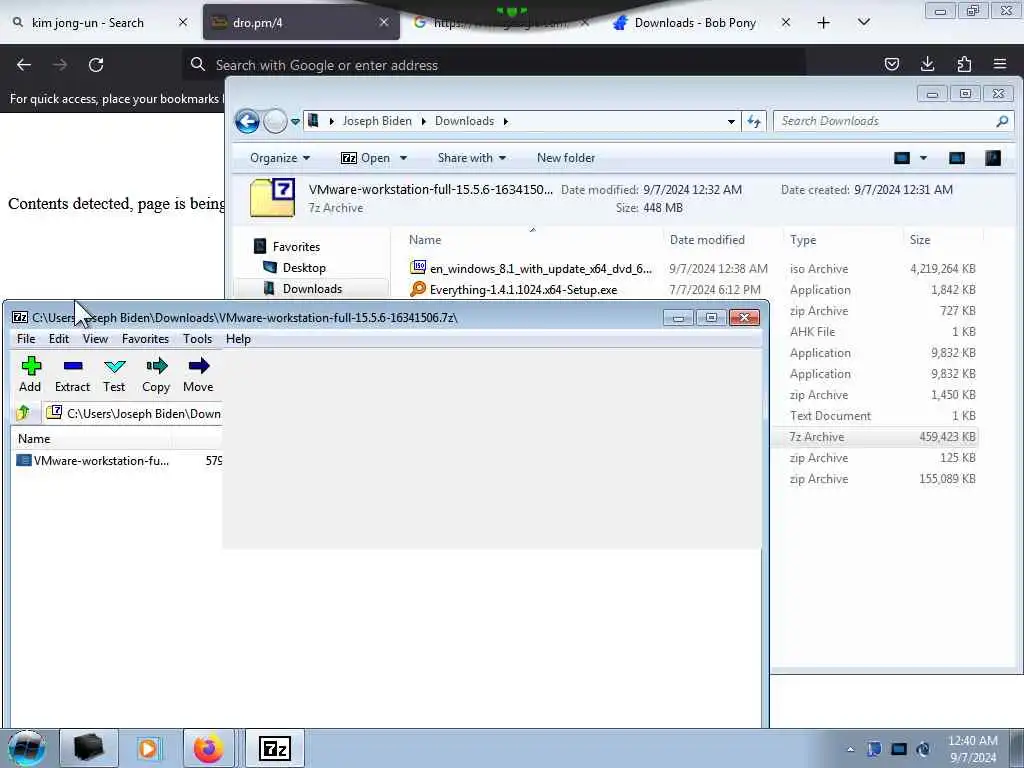Viewport: 1024px width, 768px height.
Task: Open the File menu in 7-Zip
Action: click(26, 338)
